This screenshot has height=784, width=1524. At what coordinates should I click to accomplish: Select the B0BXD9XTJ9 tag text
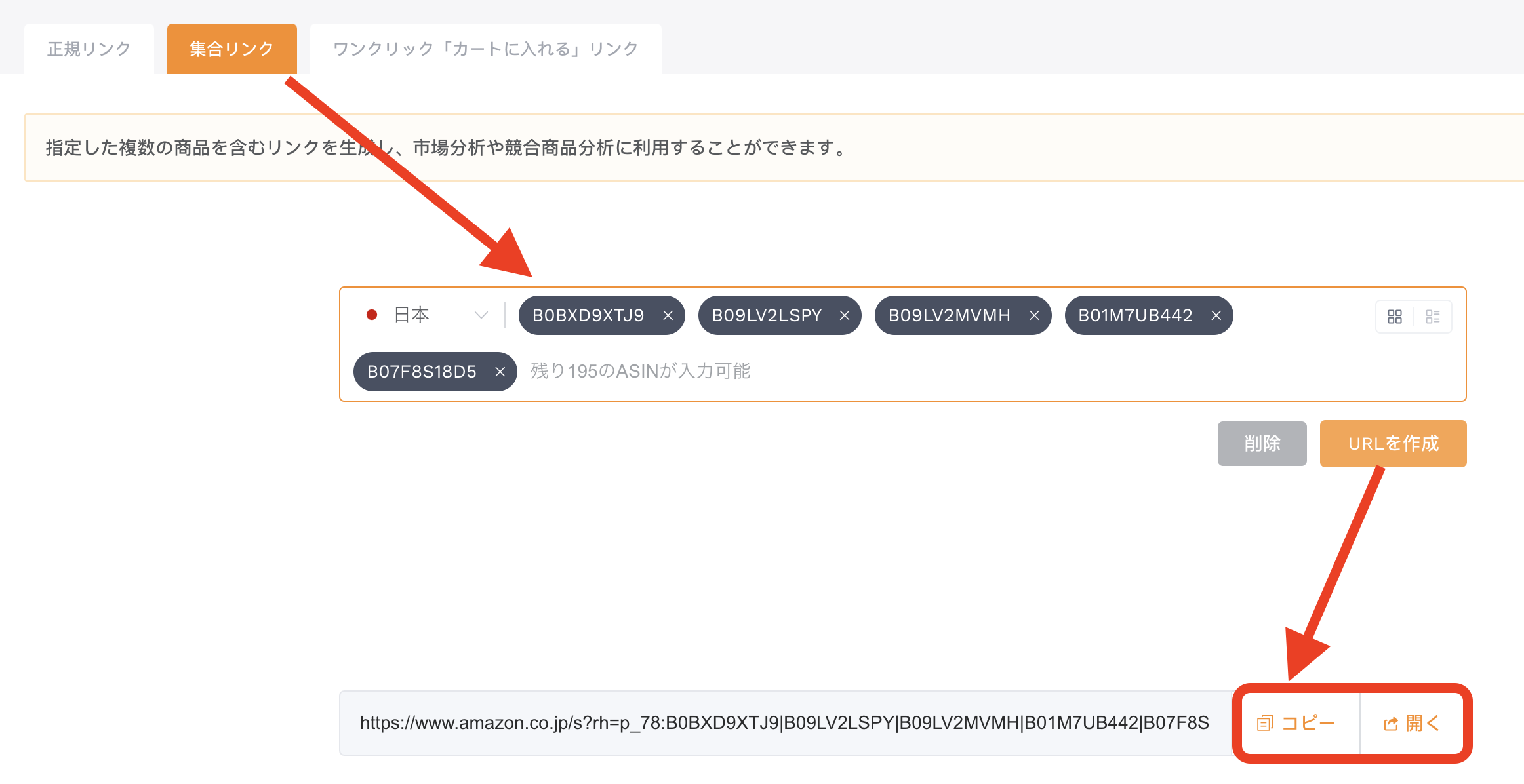tap(588, 316)
